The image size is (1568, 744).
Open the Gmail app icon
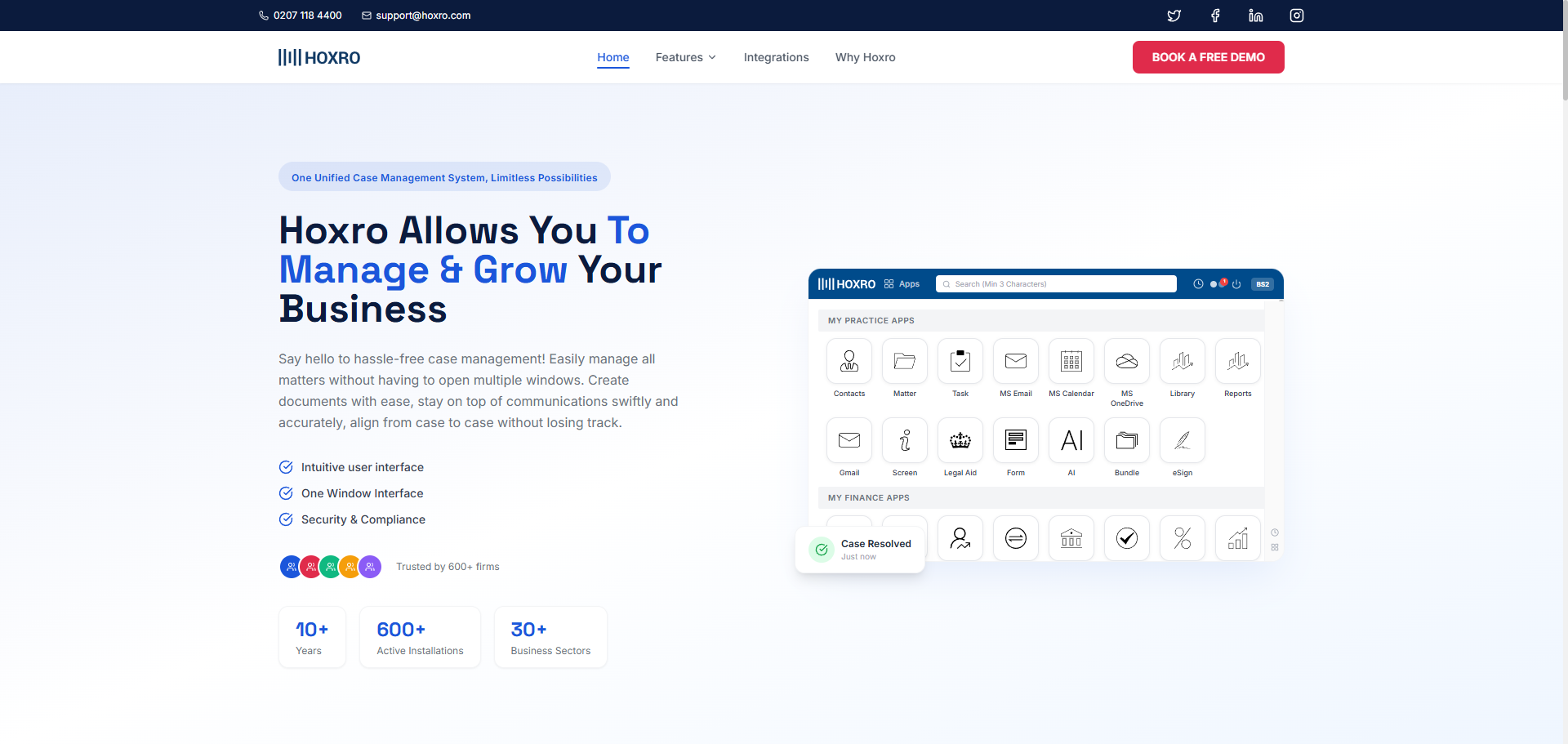tap(849, 440)
